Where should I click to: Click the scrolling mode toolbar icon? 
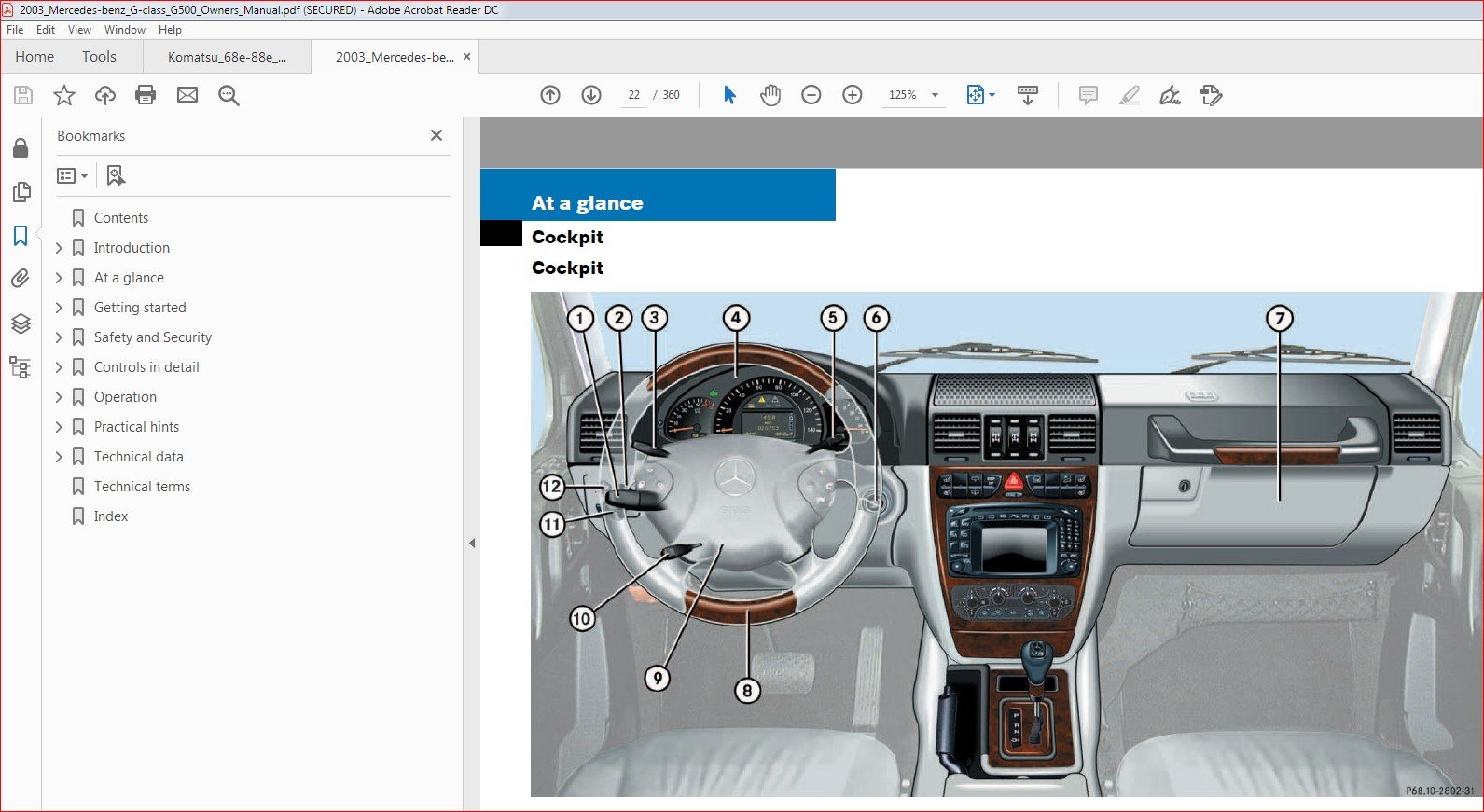[1028, 95]
